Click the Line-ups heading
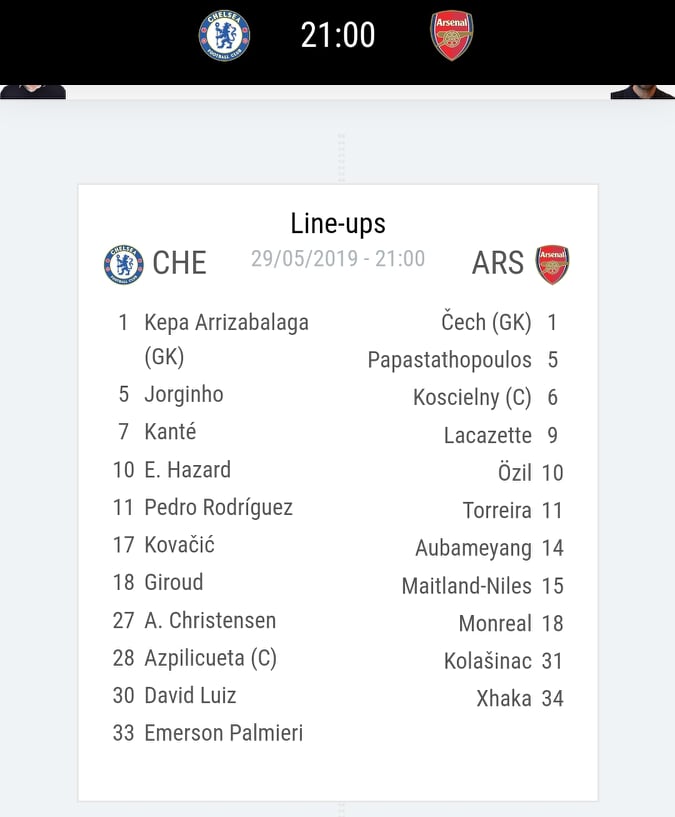The image size is (675, 817). [x=338, y=224]
